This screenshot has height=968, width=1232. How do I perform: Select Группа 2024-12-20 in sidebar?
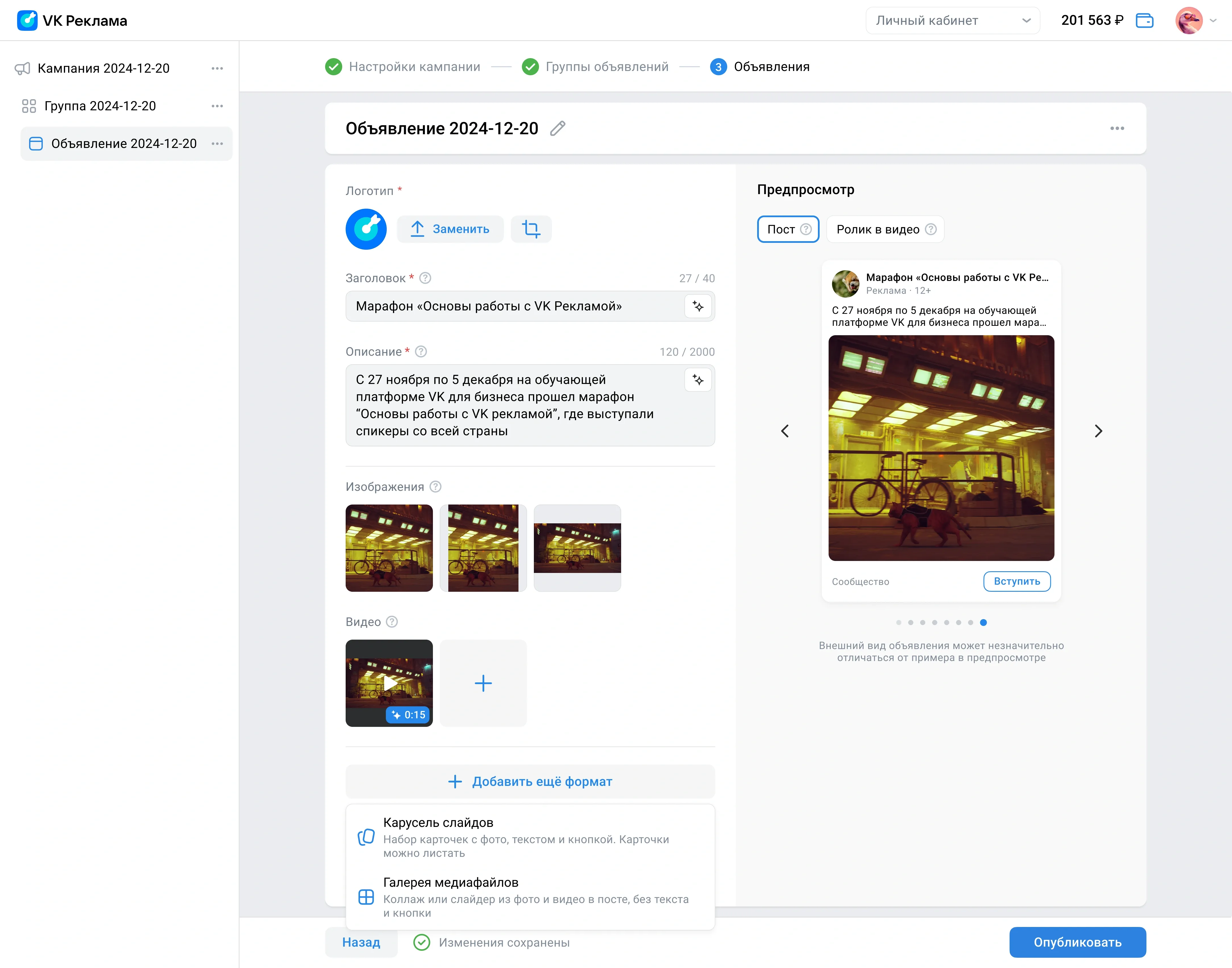100,106
